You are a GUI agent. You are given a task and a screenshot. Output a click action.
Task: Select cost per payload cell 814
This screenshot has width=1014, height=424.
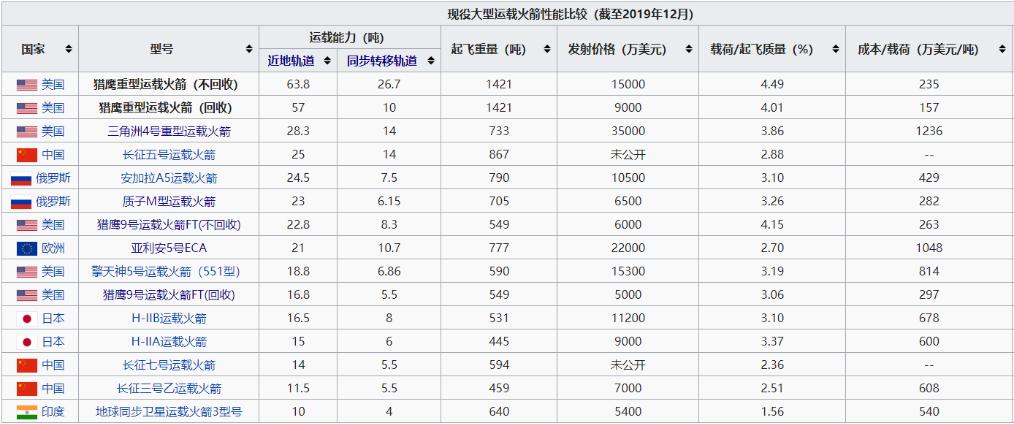(929, 271)
